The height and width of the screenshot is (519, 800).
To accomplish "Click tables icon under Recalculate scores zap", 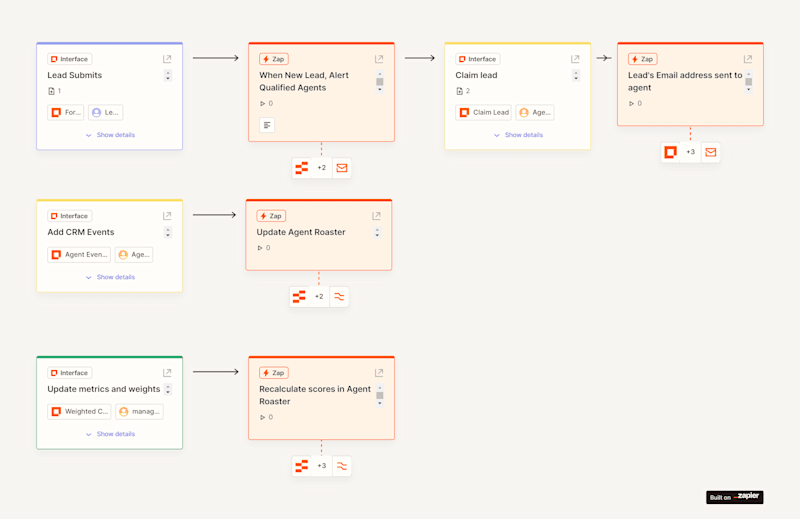I will tap(302, 465).
